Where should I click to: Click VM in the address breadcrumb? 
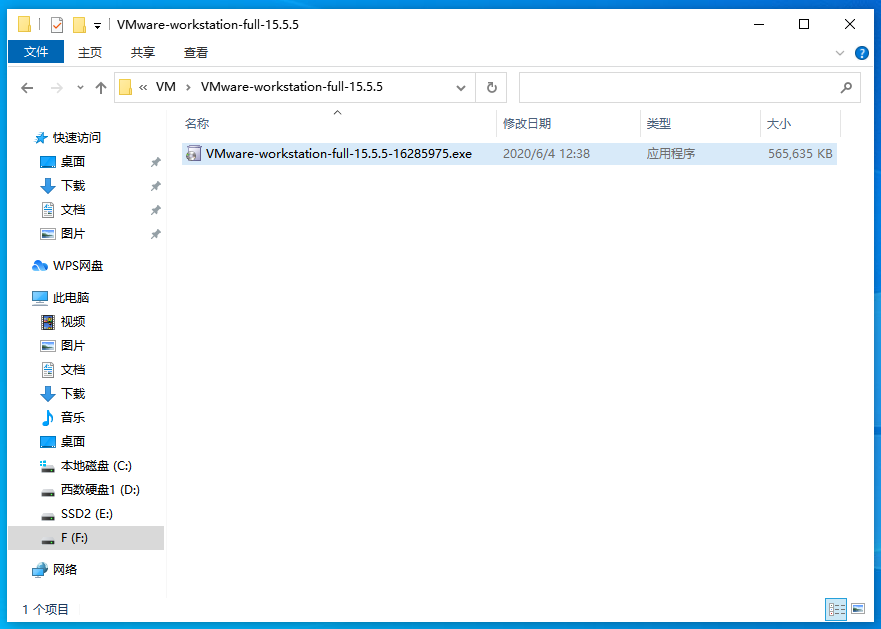click(166, 87)
